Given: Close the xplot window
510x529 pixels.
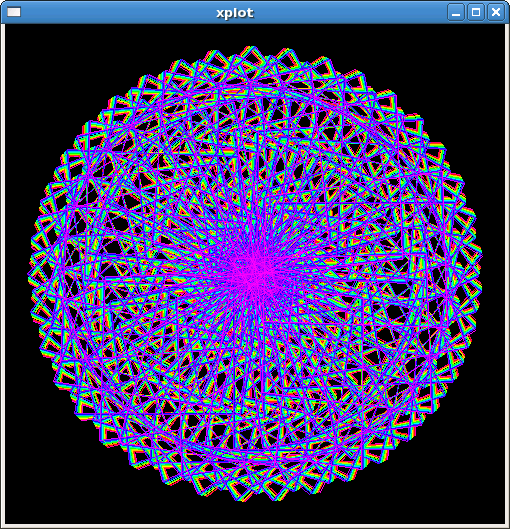Looking at the screenshot, I should tap(496, 12).
